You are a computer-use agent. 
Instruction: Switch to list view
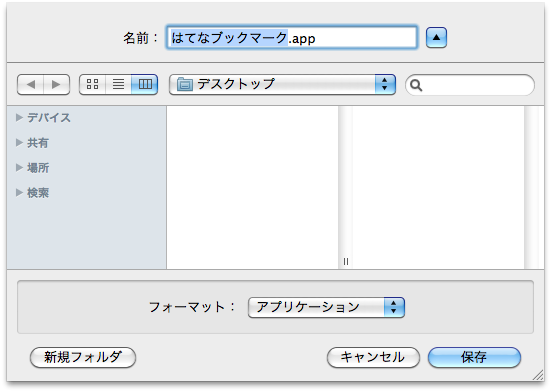(118, 84)
